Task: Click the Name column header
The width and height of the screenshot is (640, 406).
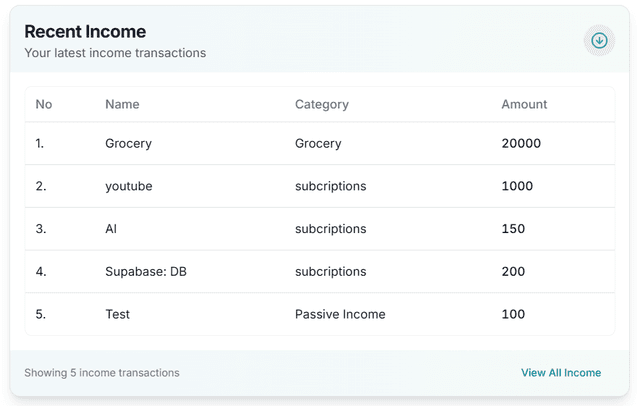Action: [122, 104]
